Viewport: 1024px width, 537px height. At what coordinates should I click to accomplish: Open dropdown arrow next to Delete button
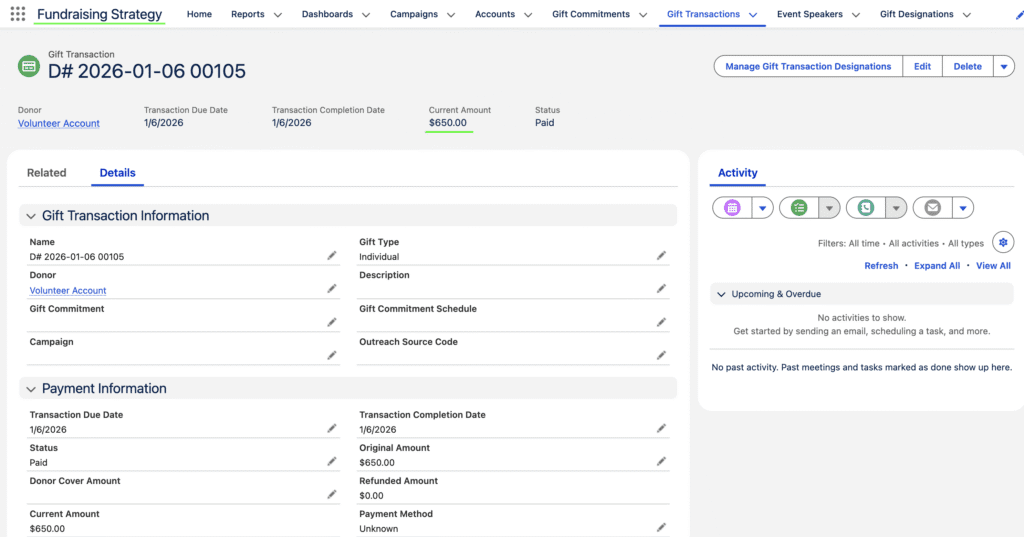point(1004,67)
